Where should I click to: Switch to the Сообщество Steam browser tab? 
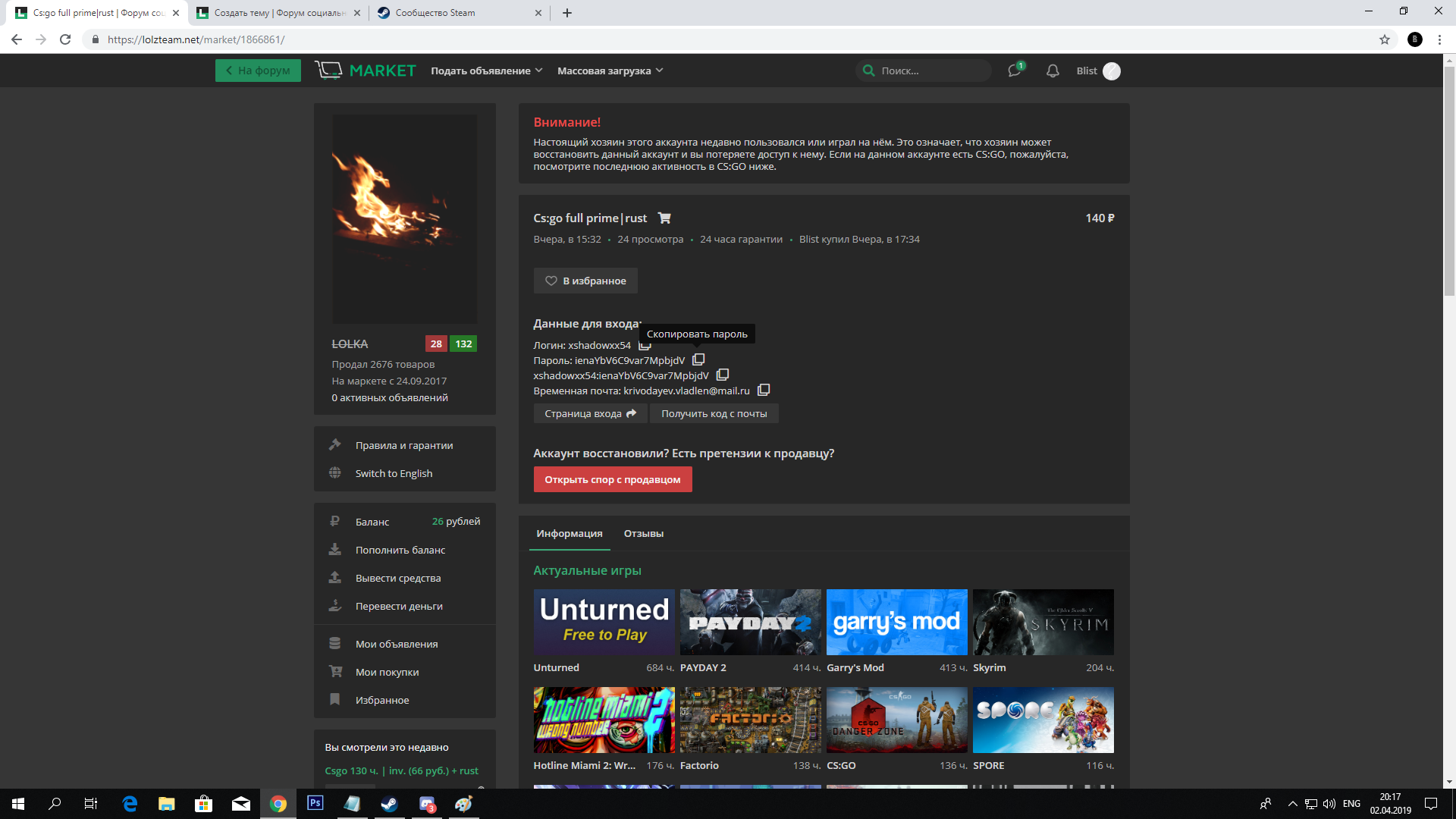point(460,13)
